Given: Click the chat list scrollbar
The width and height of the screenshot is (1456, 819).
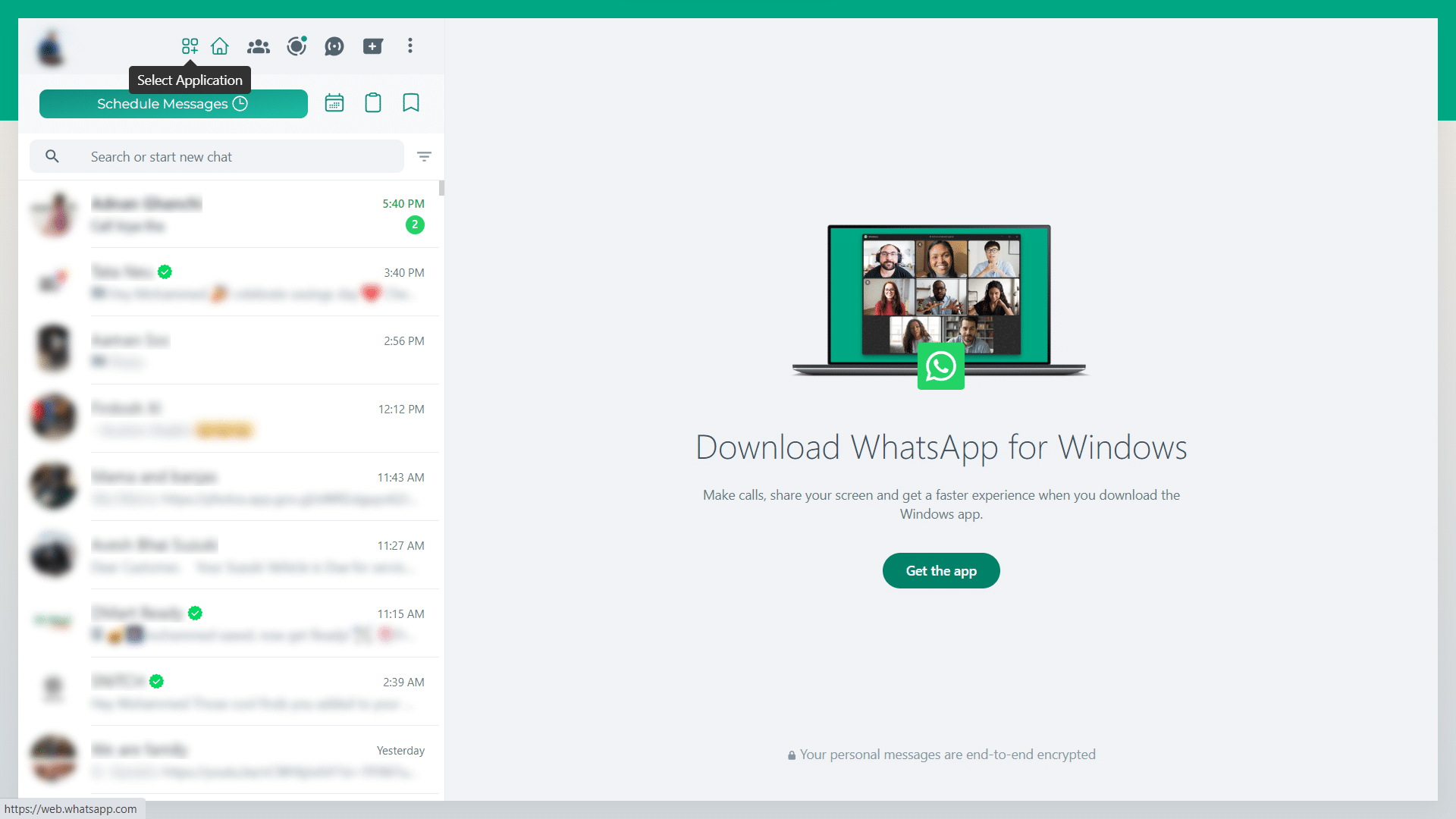Looking at the screenshot, I should pyautogui.click(x=441, y=188).
